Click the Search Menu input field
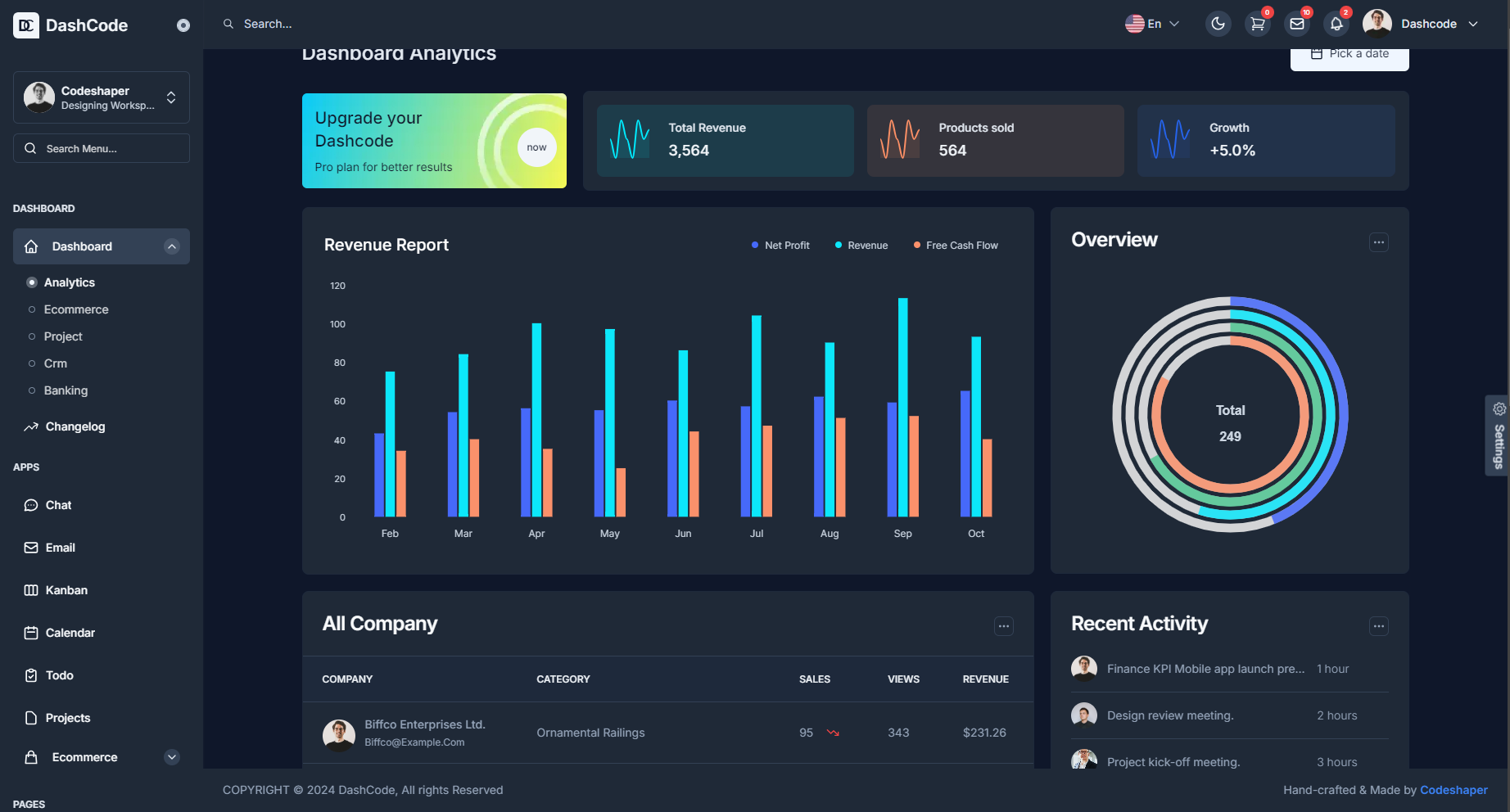Screen dimensions: 1510x812 click(102, 148)
